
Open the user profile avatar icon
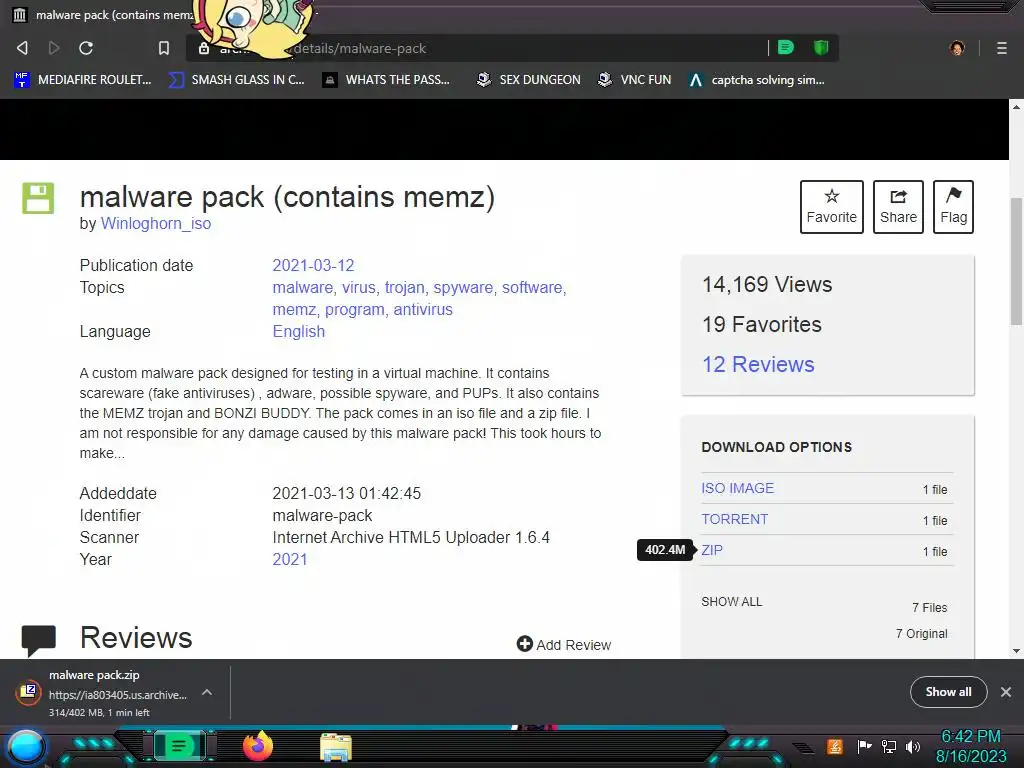click(x=957, y=48)
